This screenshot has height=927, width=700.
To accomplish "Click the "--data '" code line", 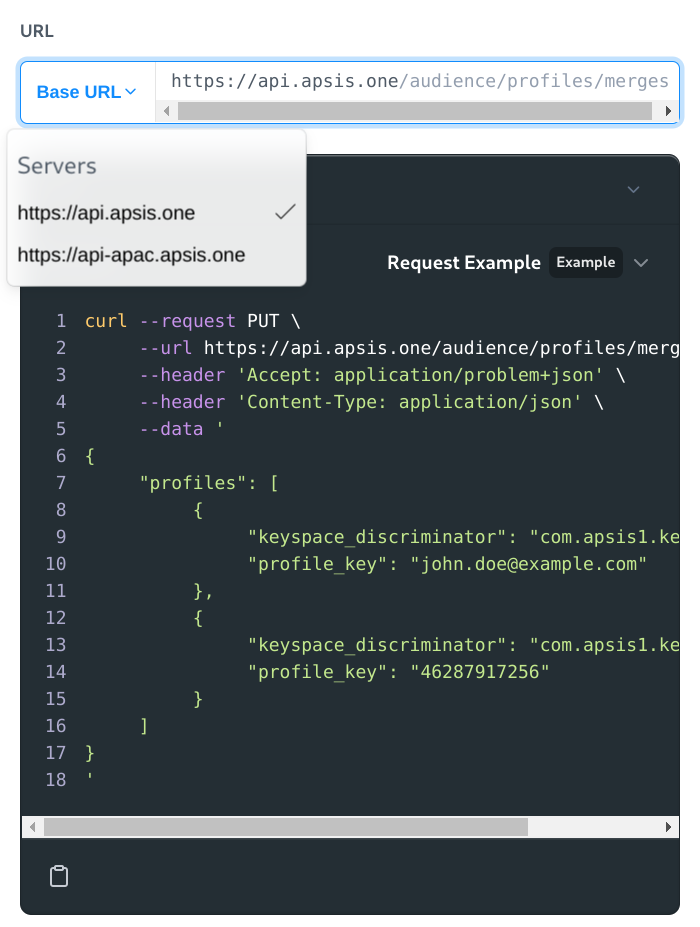I will [x=182, y=429].
